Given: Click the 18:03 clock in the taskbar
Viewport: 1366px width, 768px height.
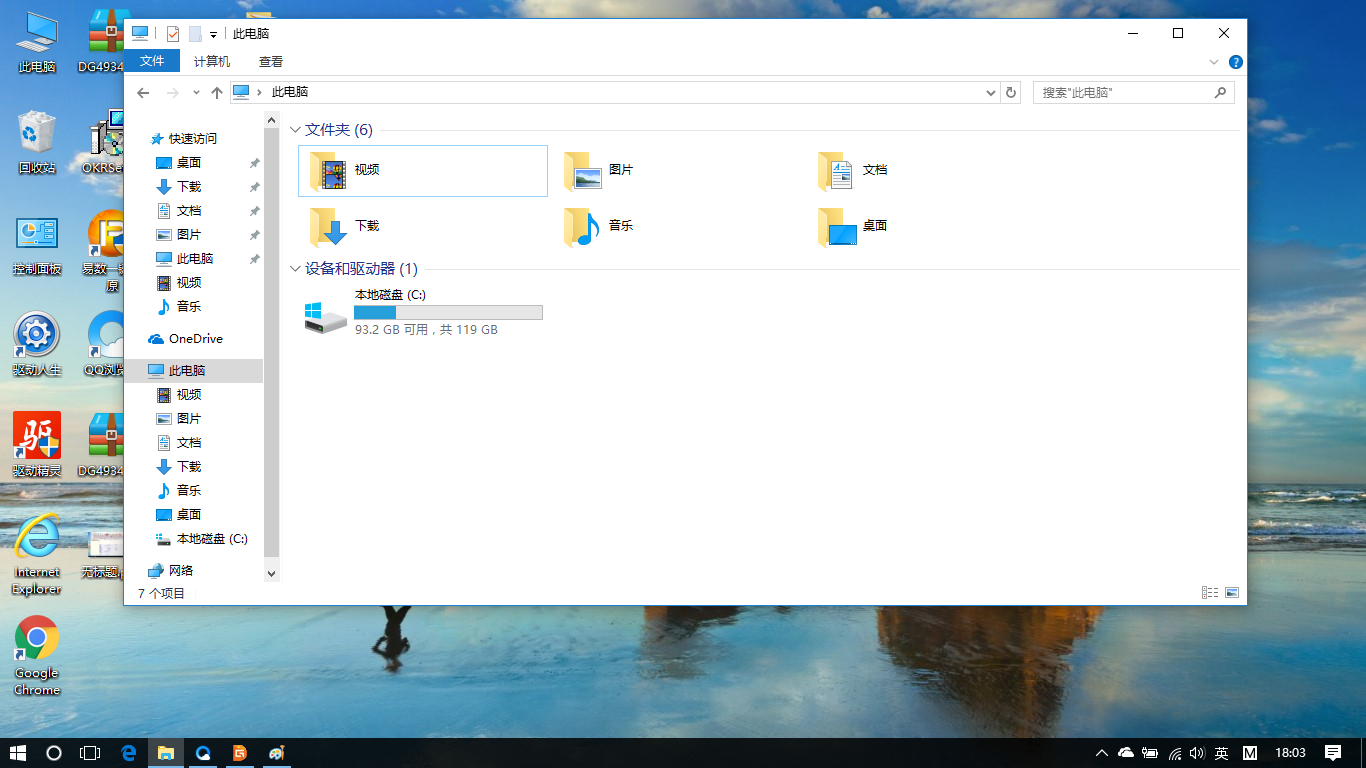Looking at the screenshot, I should pyautogui.click(x=1291, y=753).
